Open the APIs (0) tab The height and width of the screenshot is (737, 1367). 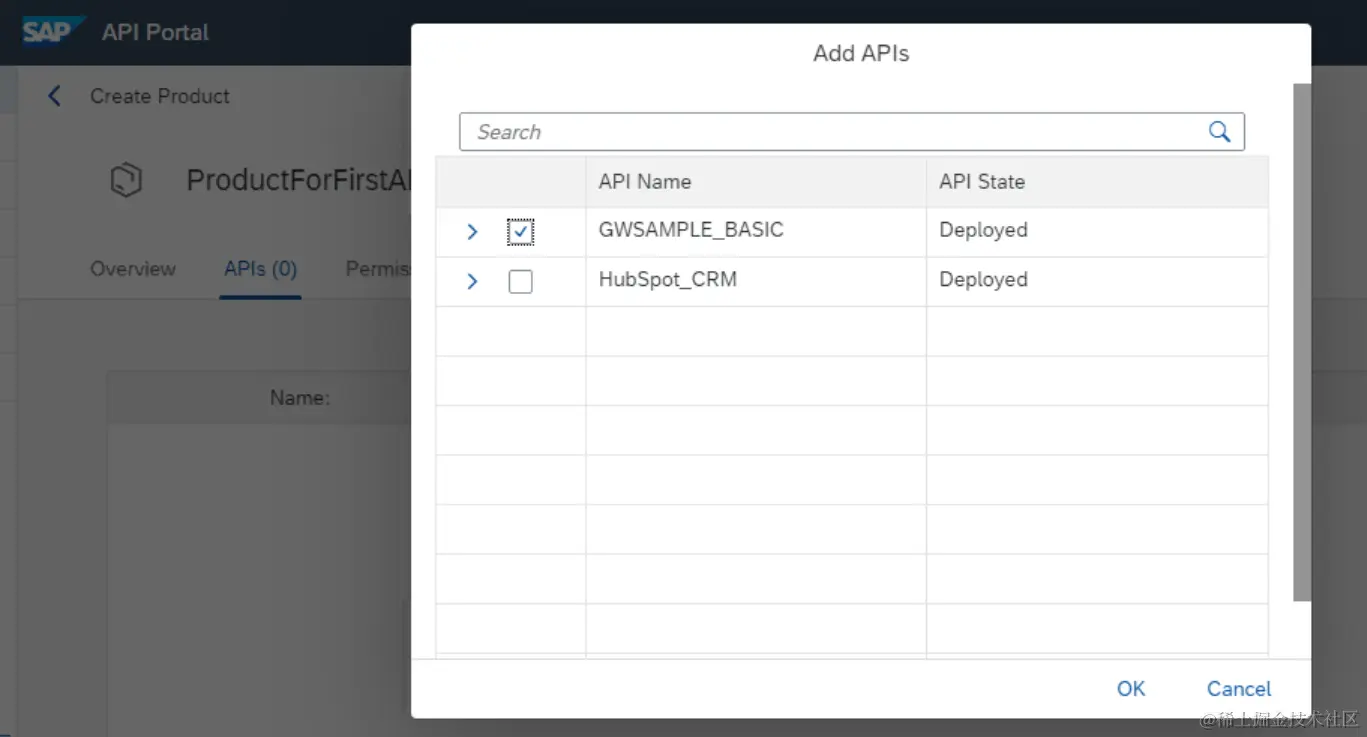(260, 269)
